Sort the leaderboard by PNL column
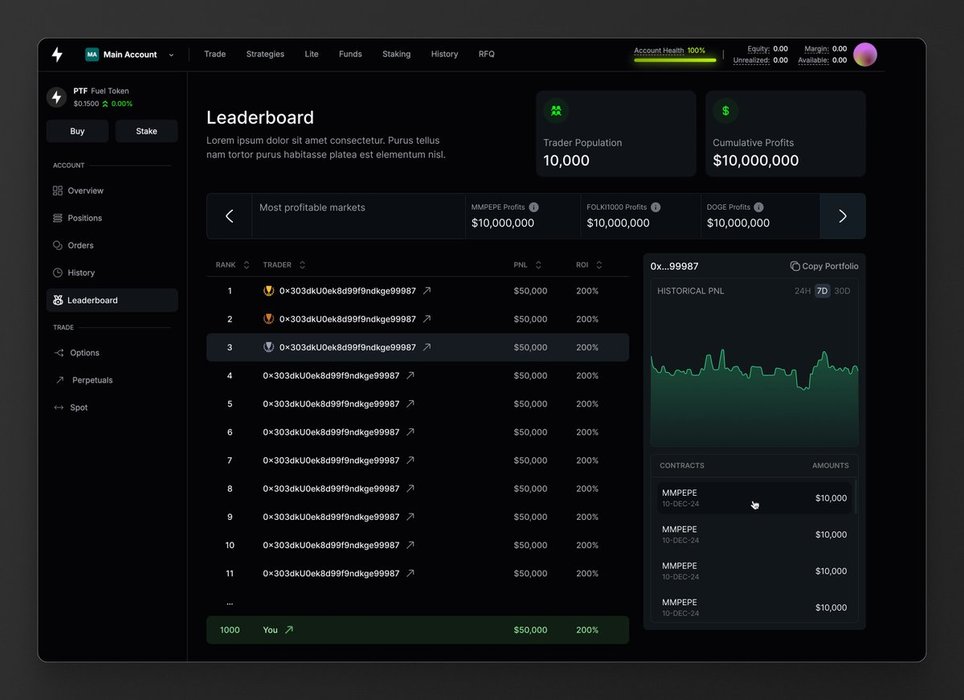The image size is (964, 700). (538, 265)
